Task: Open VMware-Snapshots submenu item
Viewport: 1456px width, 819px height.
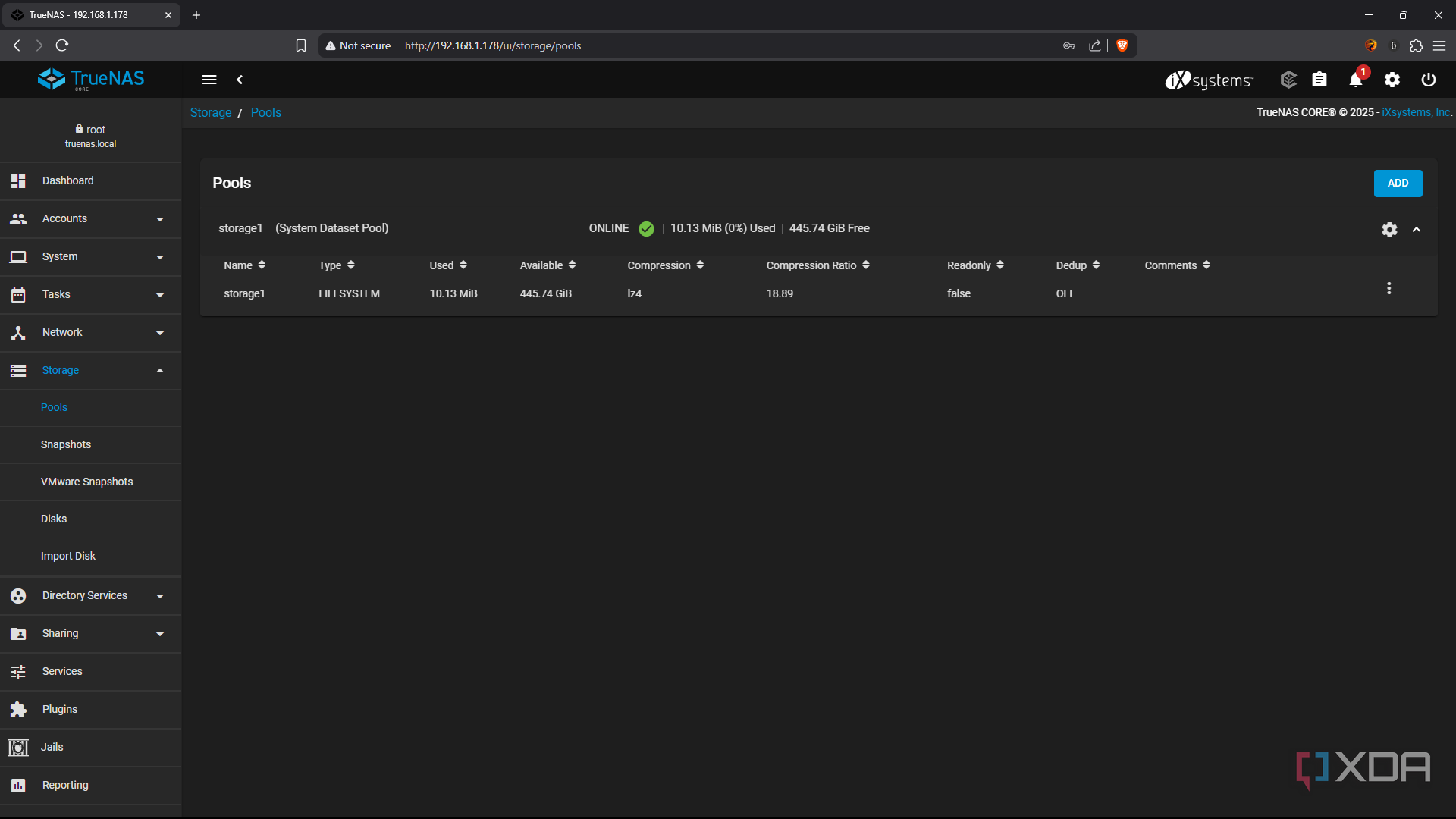Action: click(91, 482)
